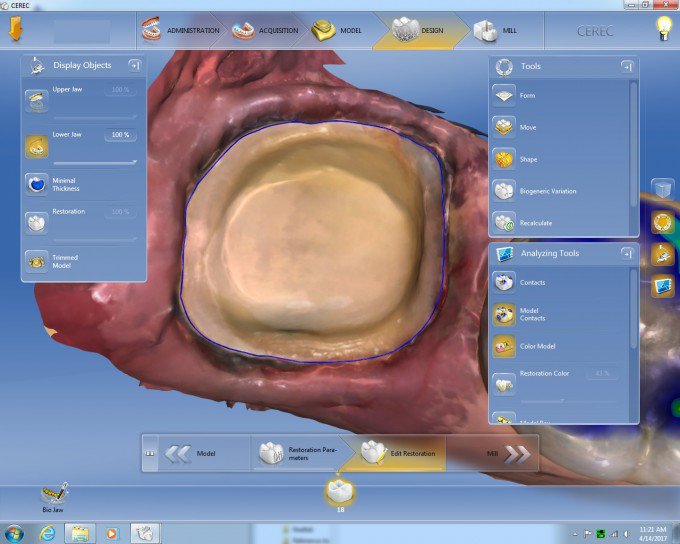Select the Shape tool
Screen dimensions: 680x544
point(504,159)
